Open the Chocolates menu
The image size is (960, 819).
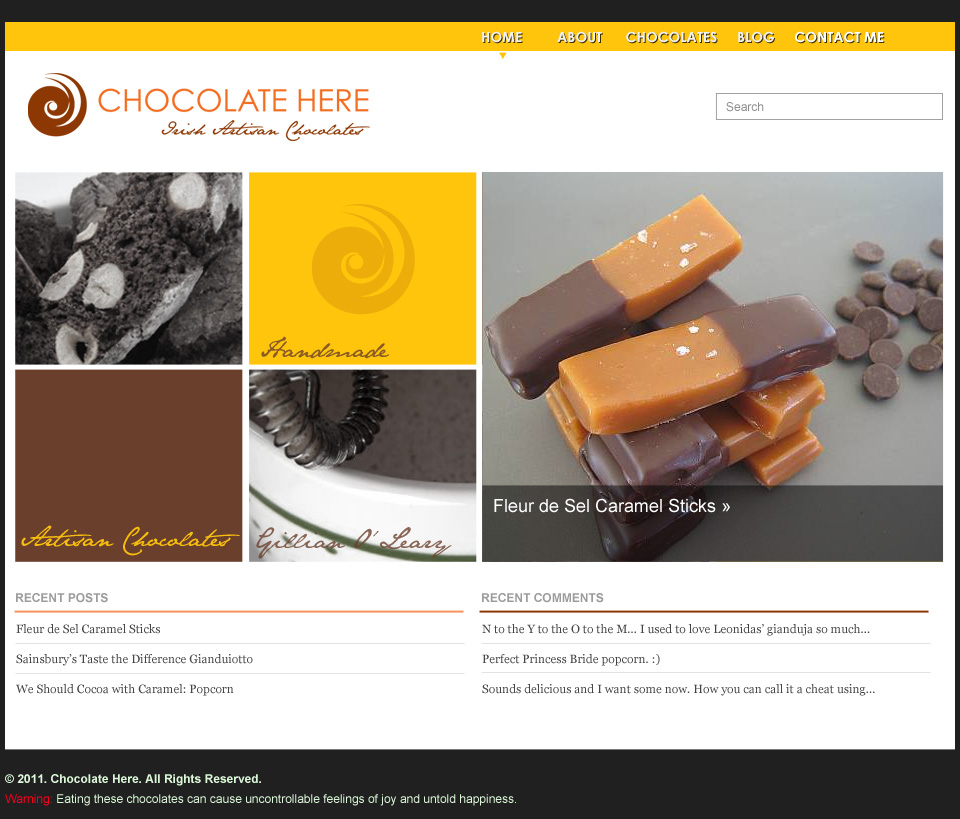[x=671, y=37]
